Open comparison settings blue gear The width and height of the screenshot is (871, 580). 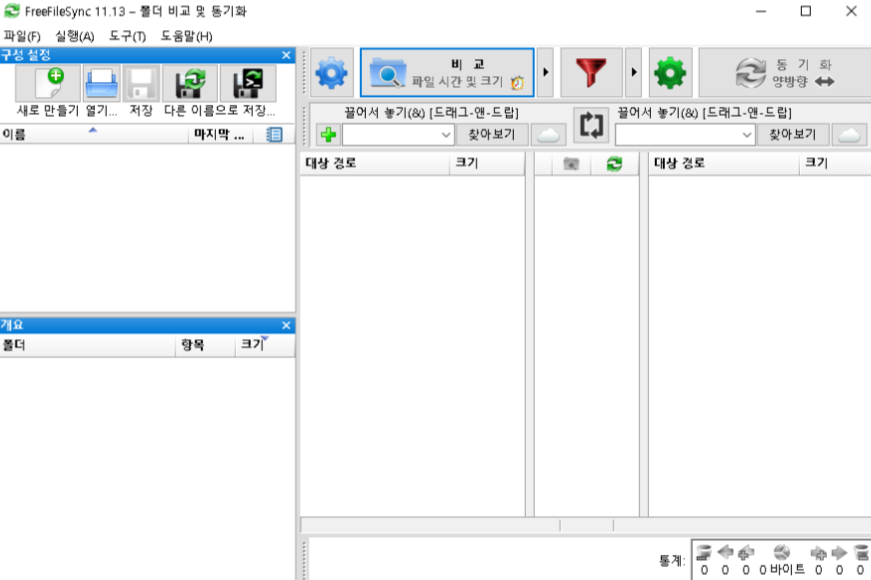pyautogui.click(x=332, y=73)
